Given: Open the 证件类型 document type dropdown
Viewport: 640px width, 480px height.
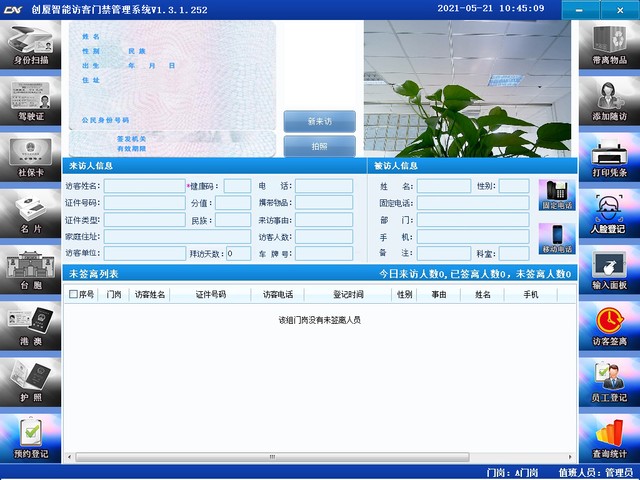Looking at the screenshot, I should pyautogui.click(x=144, y=220).
